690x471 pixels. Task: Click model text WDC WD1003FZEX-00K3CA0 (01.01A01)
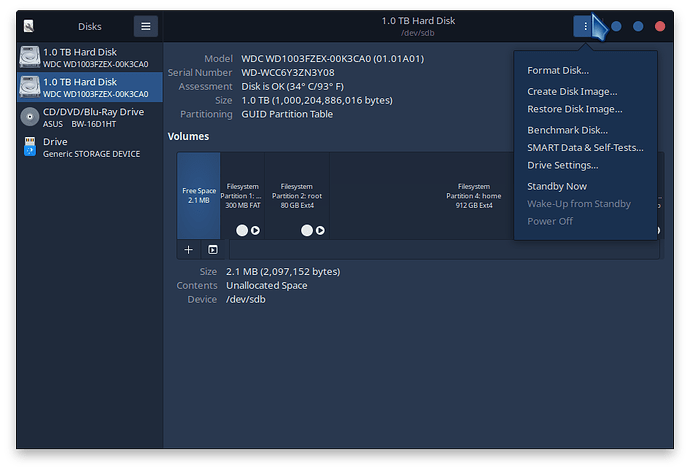[x=332, y=59]
